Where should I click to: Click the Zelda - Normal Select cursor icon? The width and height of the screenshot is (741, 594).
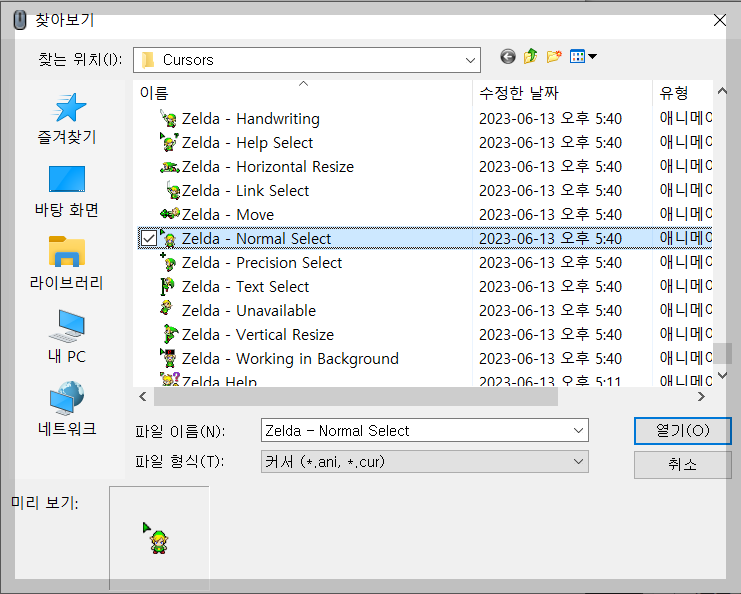click(x=169, y=238)
